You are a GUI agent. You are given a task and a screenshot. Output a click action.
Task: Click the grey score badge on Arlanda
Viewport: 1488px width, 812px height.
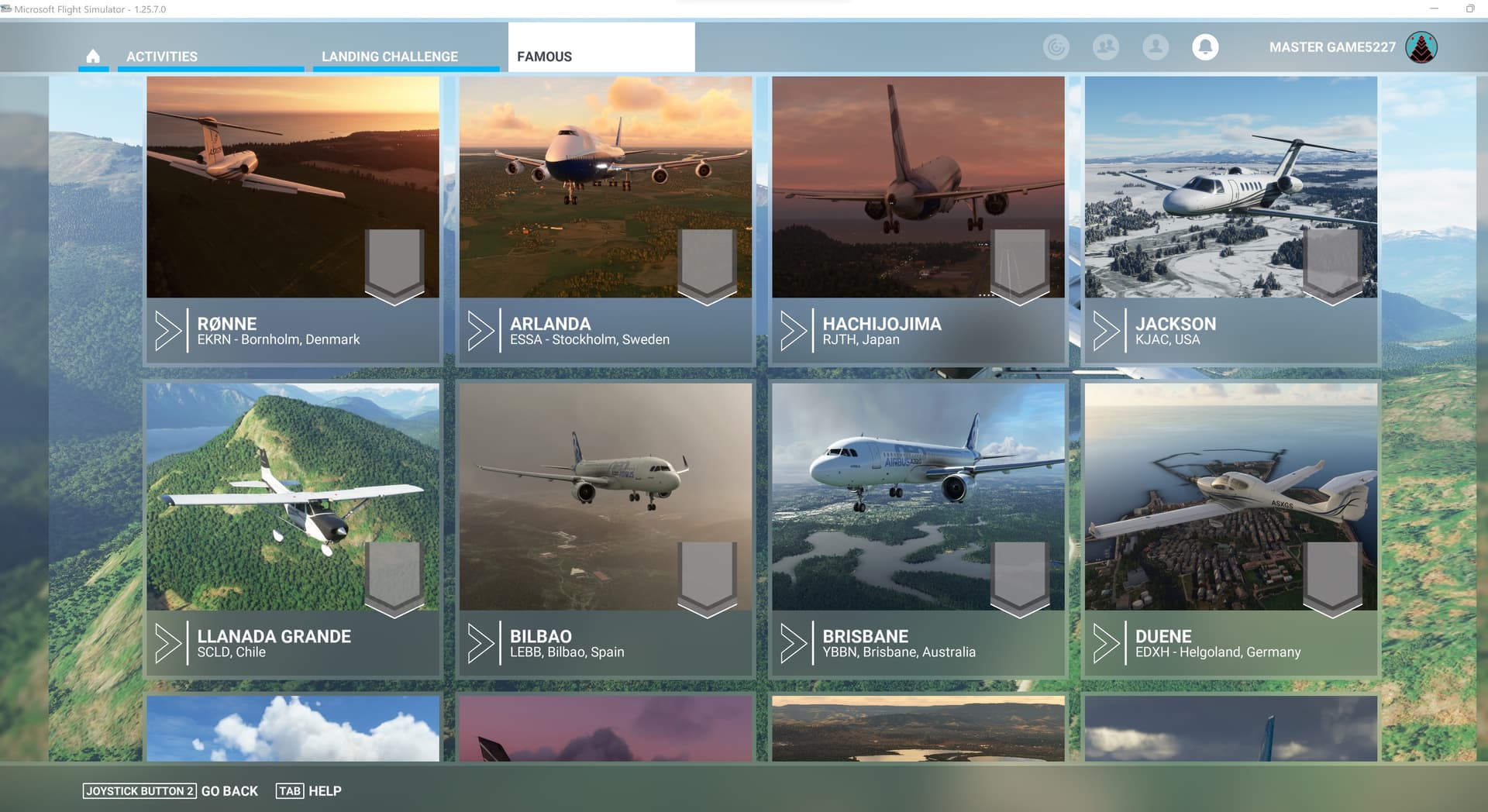click(x=707, y=267)
